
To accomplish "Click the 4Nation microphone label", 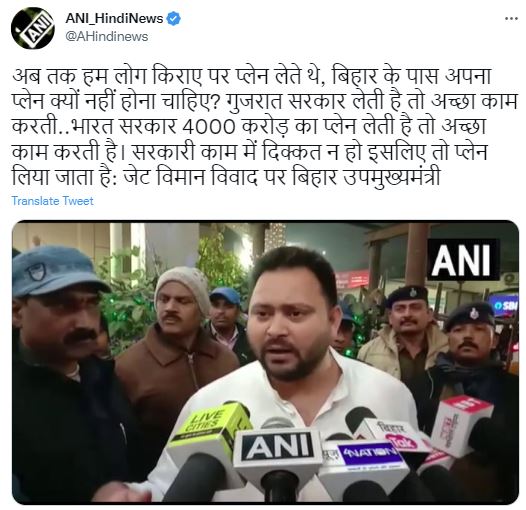I will coord(368,454).
